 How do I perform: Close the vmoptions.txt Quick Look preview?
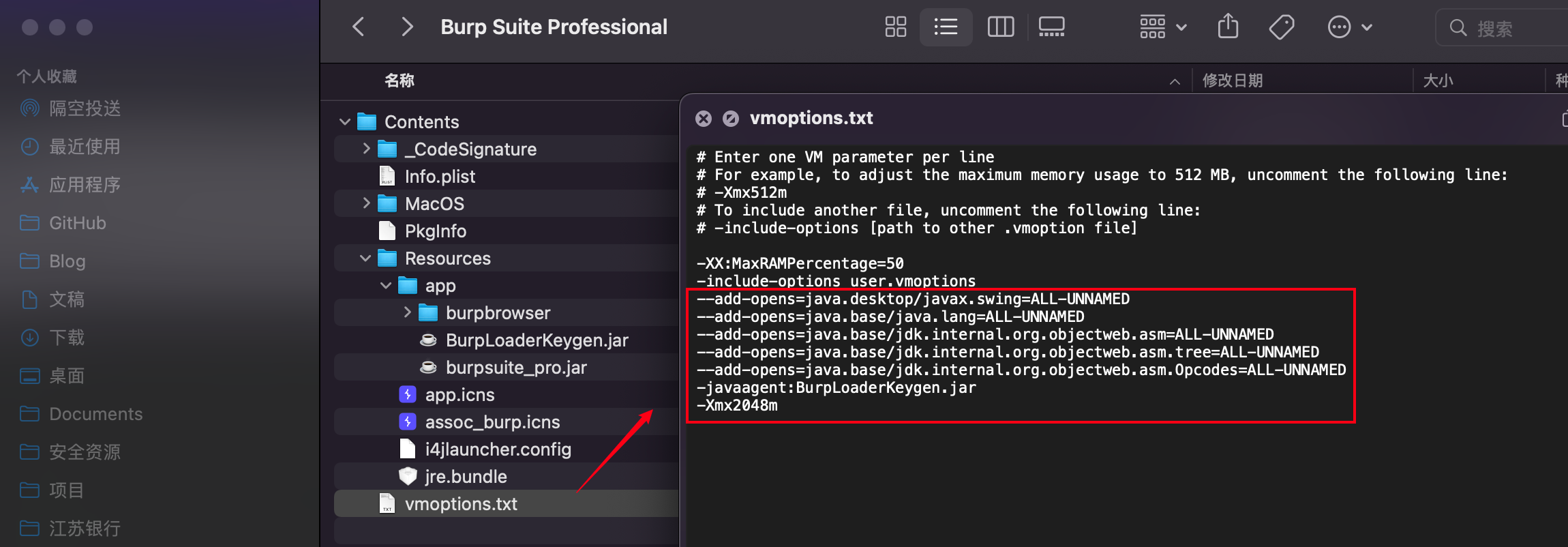point(704,119)
